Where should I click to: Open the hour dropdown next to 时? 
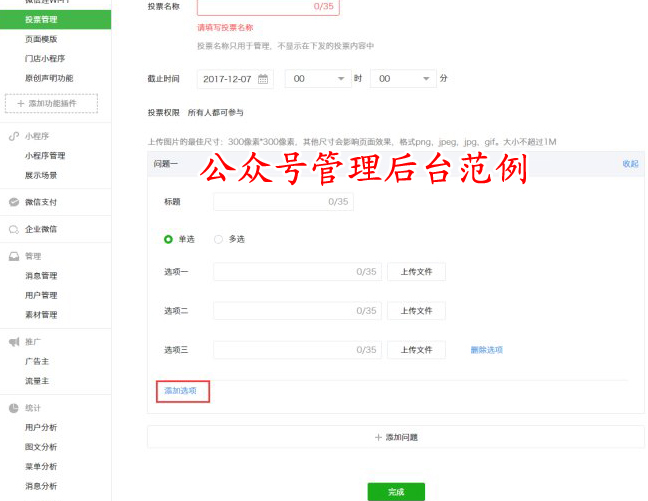coord(318,78)
